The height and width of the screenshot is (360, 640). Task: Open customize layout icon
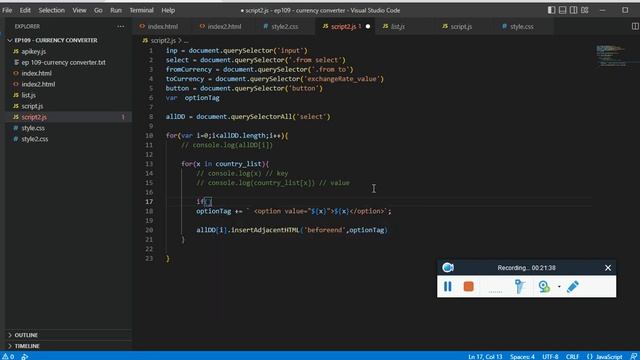click(x=585, y=10)
